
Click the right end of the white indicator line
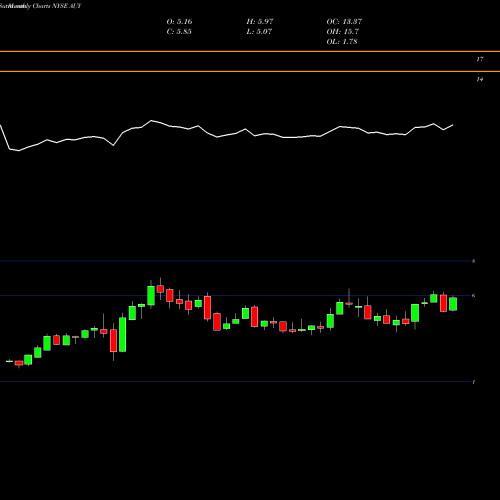coord(453,125)
